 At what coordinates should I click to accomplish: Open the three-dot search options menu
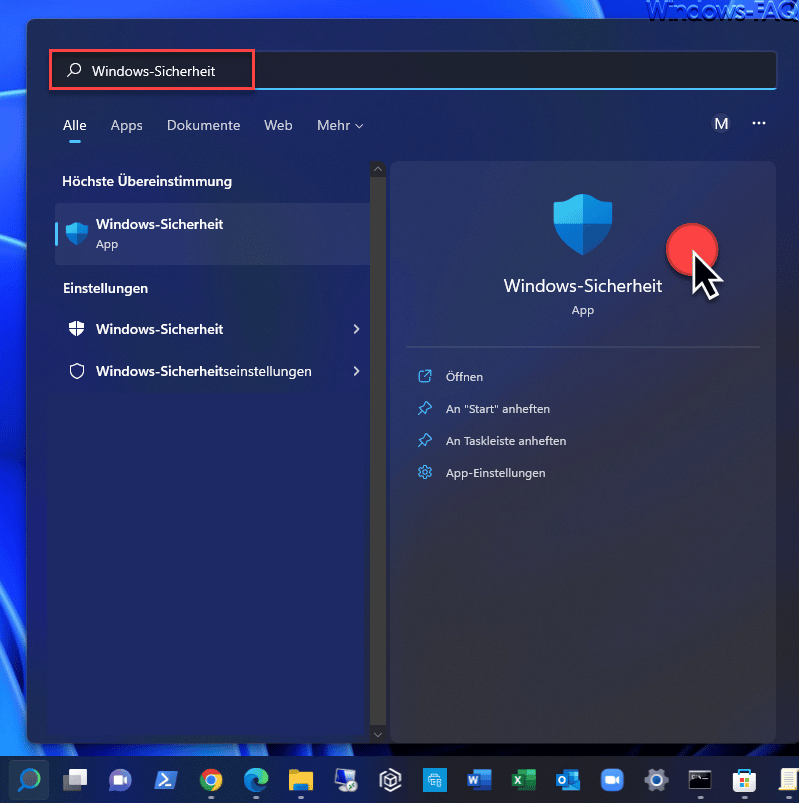[759, 123]
